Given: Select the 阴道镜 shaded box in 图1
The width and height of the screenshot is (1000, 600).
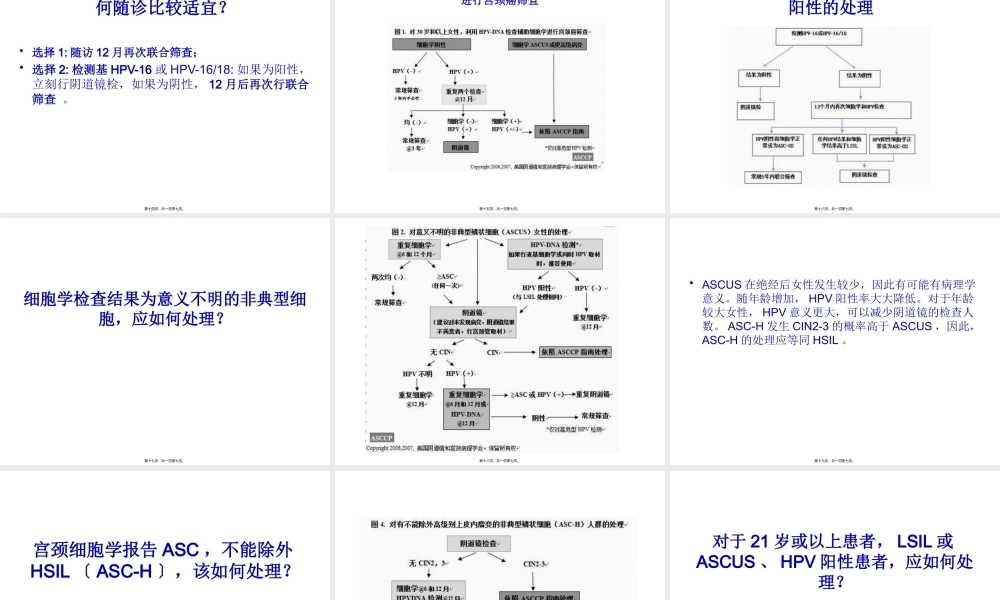Looking at the screenshot, I should (461, 147).
